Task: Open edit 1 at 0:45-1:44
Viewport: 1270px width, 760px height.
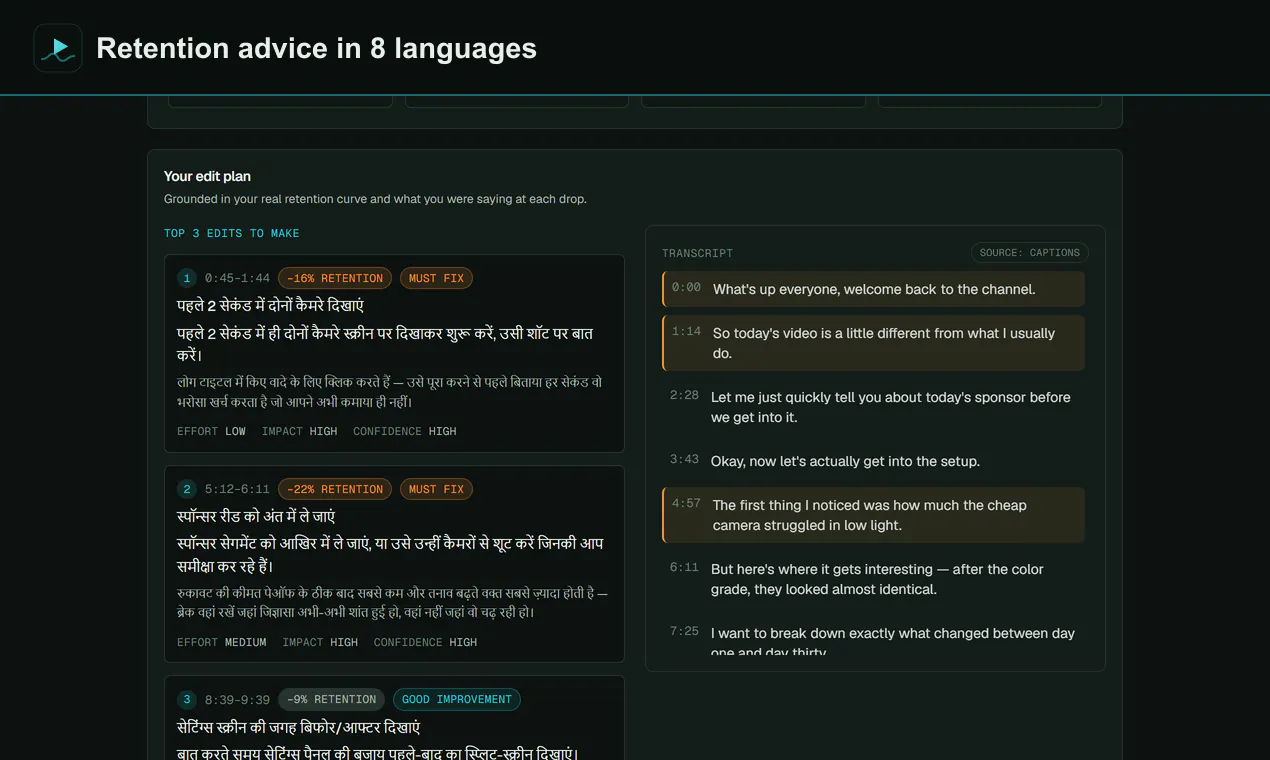Action: click(x=394, y=354)
